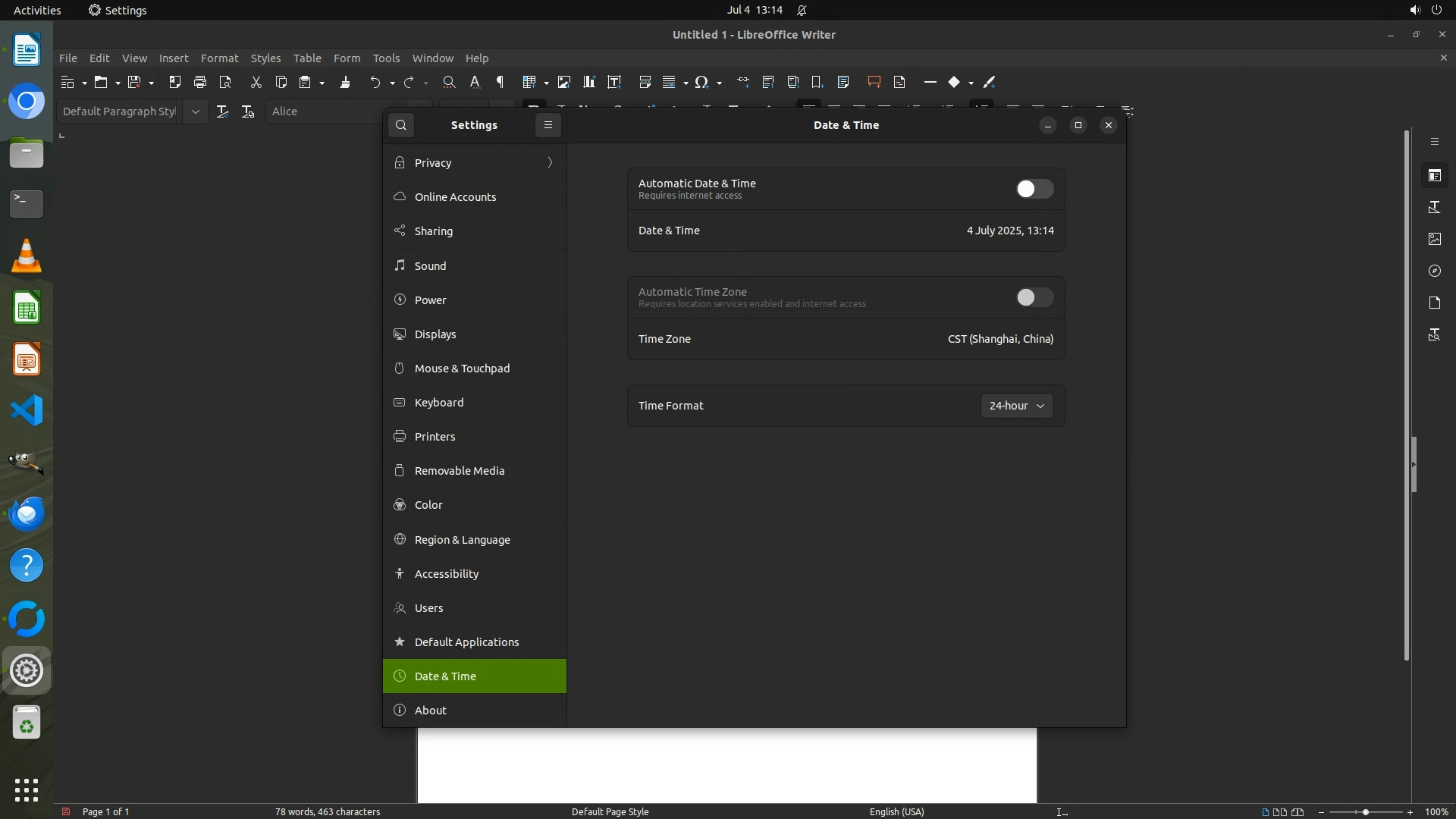1456x819 pixels.
Task: Insert special character omega icon
Action: (x=701, y=82)
